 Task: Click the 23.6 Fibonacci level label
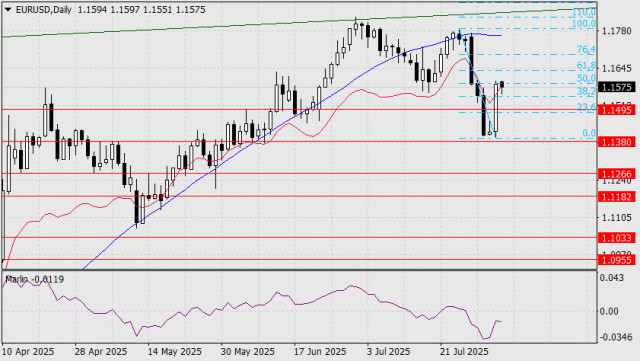click(586, 107)
